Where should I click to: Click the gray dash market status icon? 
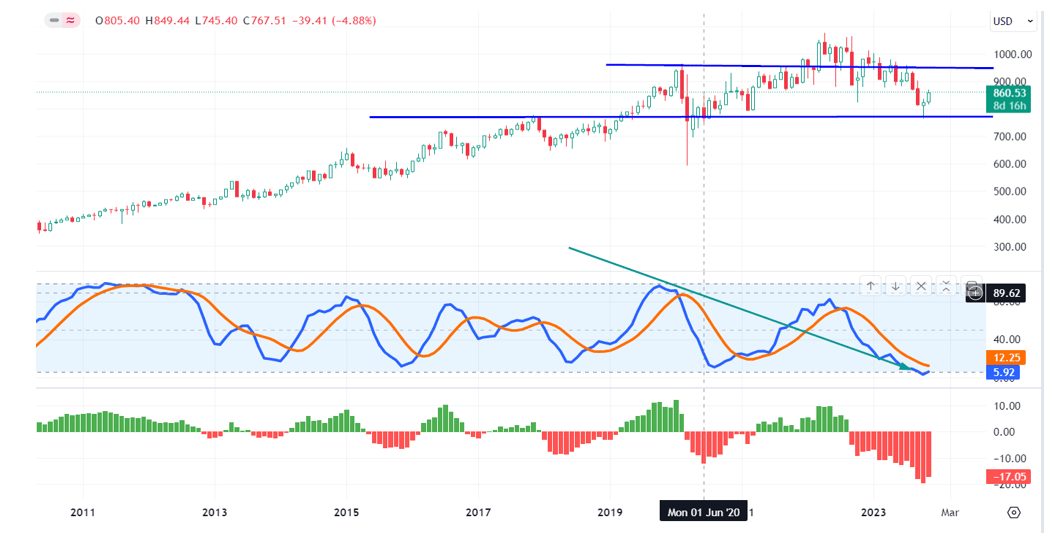pos(53,20)
